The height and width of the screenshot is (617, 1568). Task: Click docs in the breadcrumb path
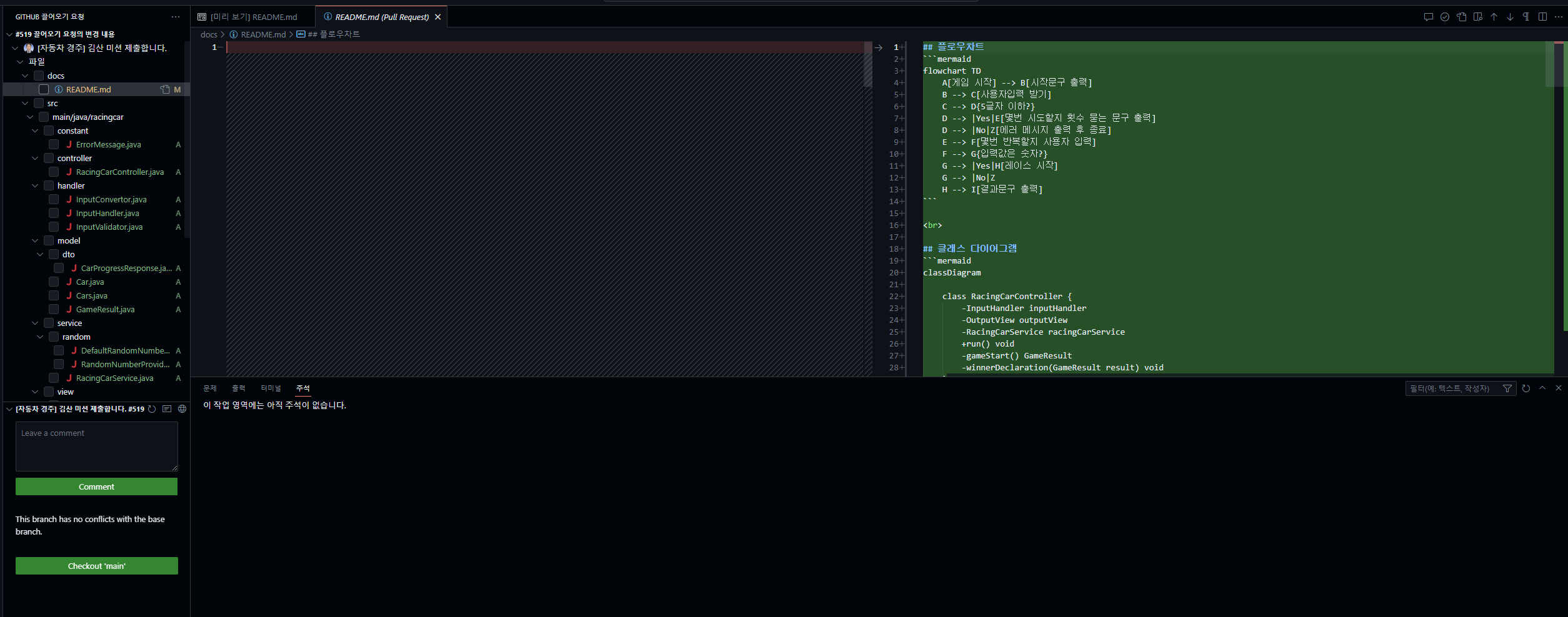point(209,34)
